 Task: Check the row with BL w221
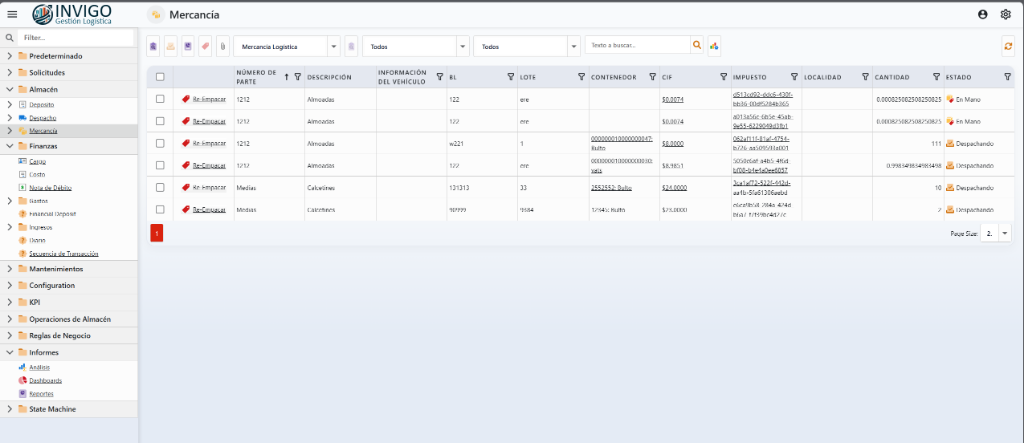(160, 143)
